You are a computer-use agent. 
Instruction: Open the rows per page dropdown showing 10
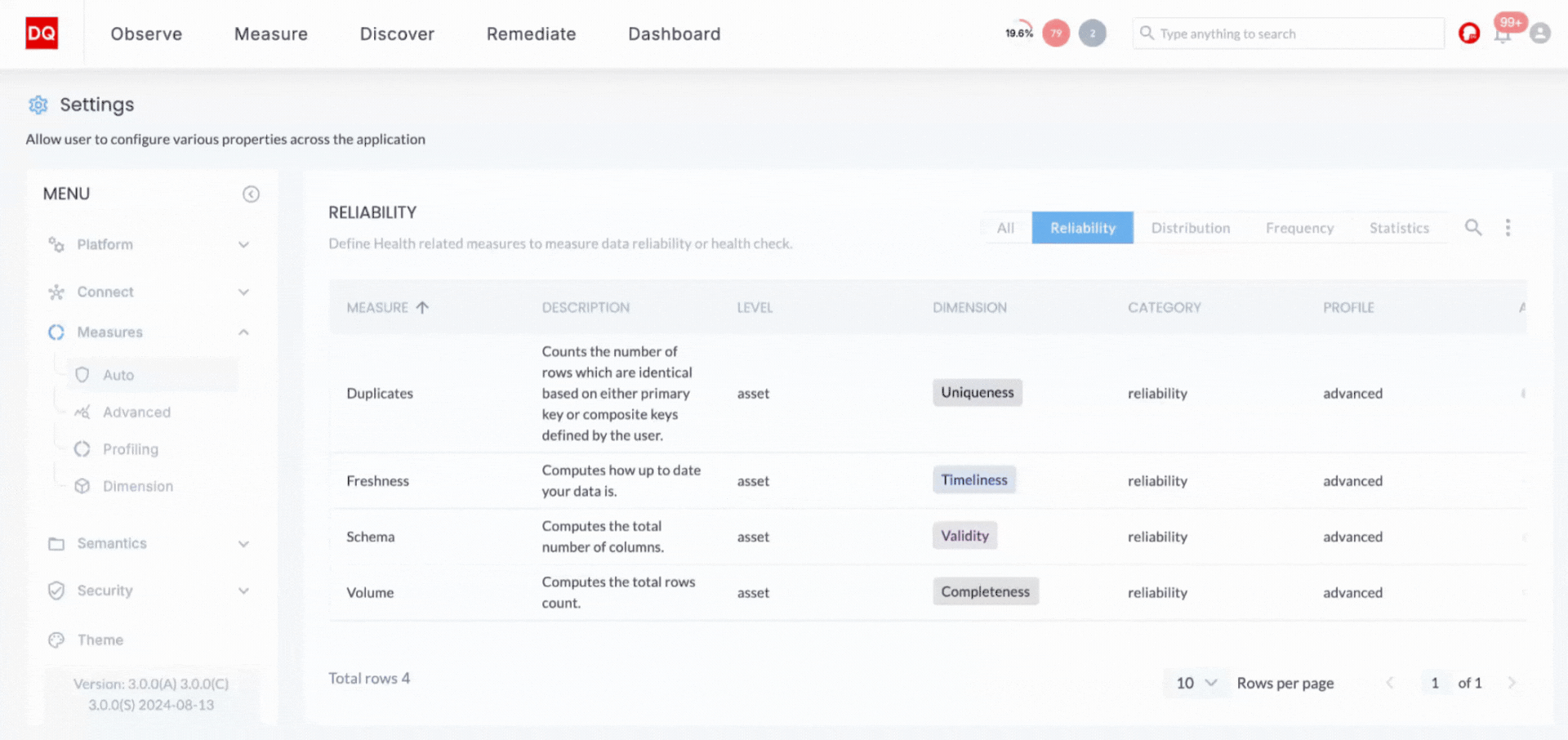pos(1196,683)
